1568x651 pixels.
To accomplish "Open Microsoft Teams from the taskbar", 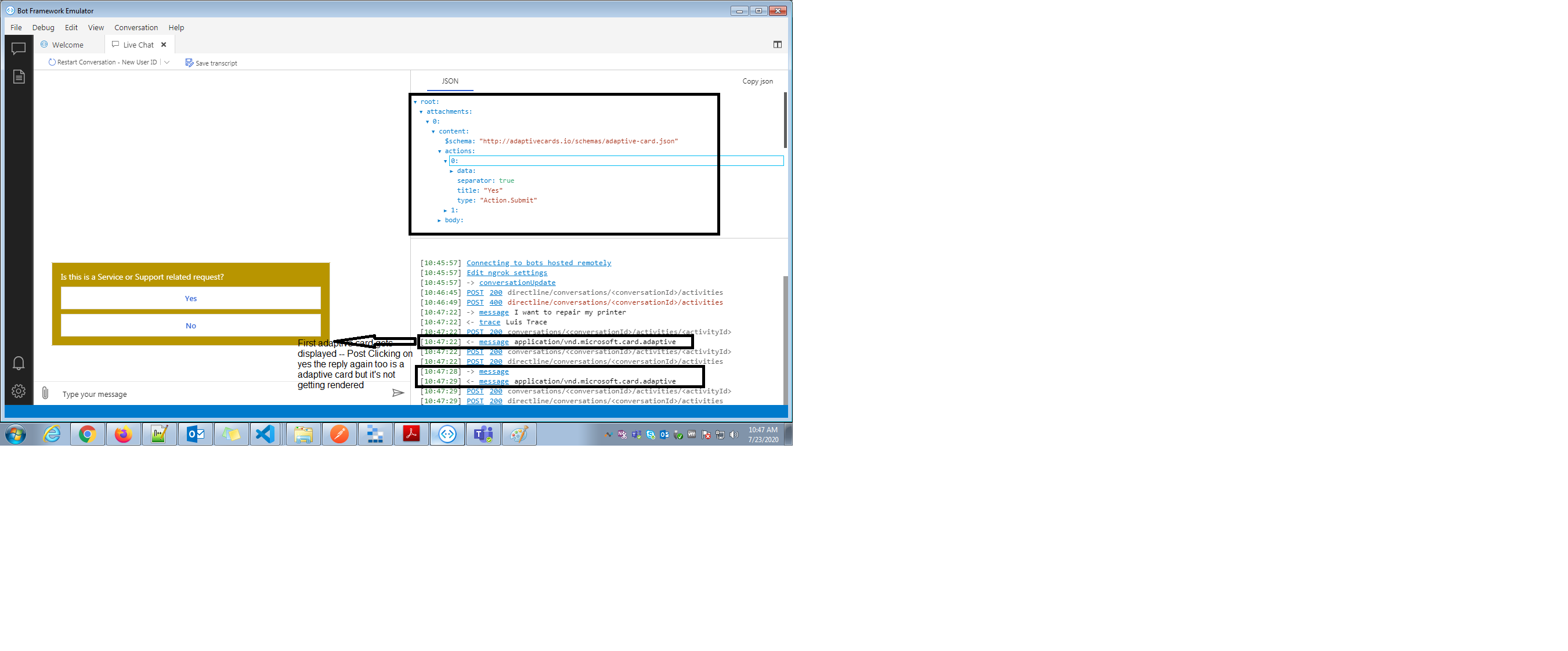I will (483, 434).
